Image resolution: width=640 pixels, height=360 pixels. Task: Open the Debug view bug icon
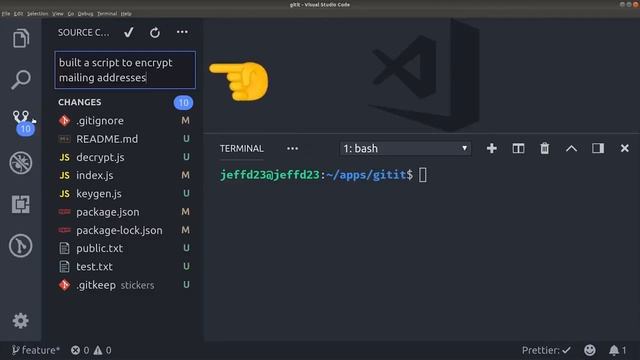[x=21, y=163]
